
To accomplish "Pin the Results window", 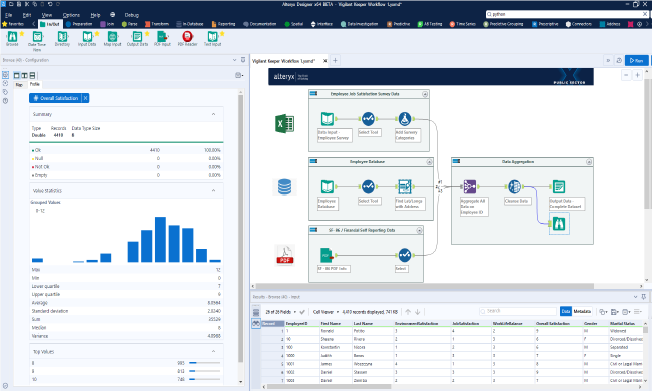I will click(644, 297).
